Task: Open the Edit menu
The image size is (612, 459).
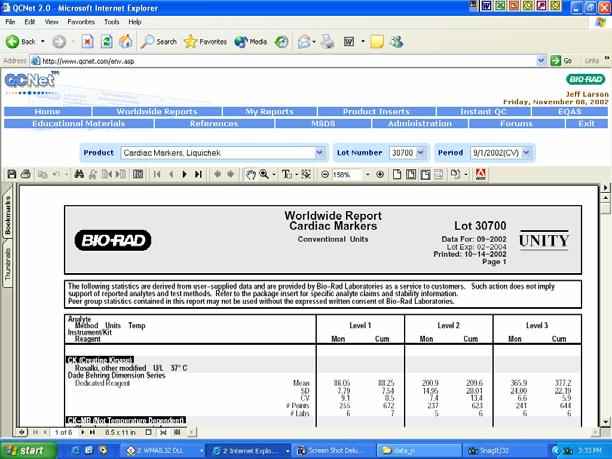Action: (30, 22)
